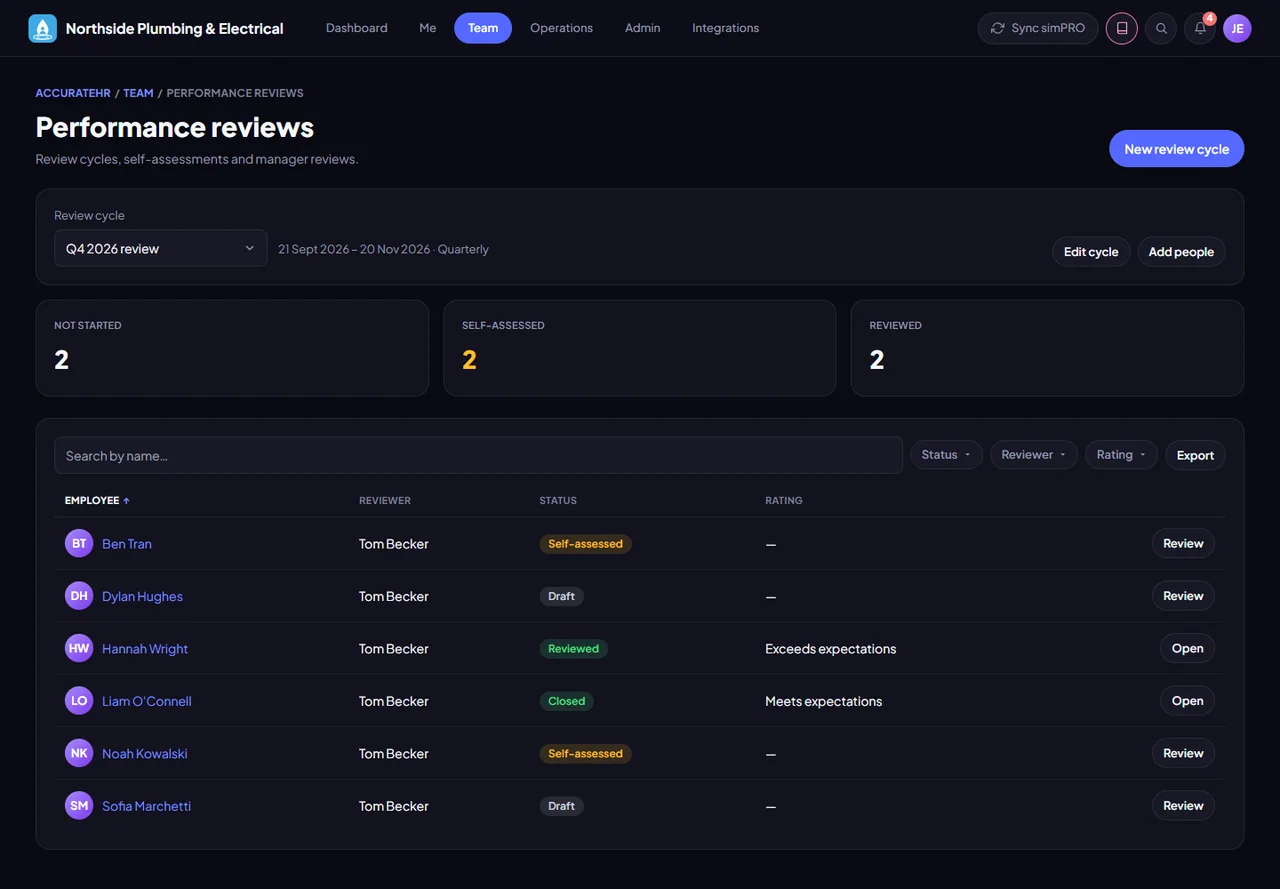
Task: Click the TEAM breadcrumb link
Action: 138,93
